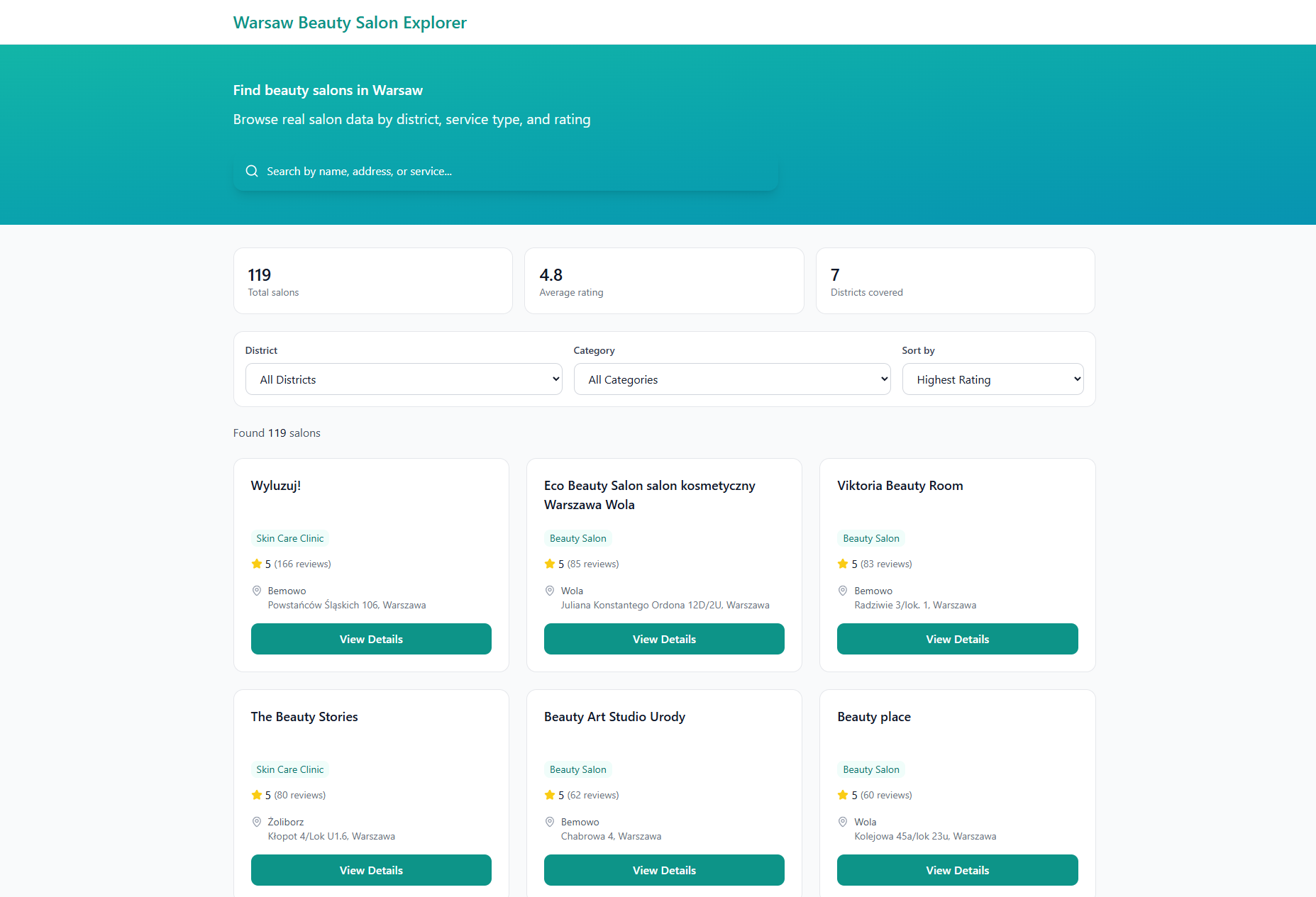This screenshot has height=897, width=1316.
Task: Click the '(166 reviews)' text
Action: click(303, 564)
